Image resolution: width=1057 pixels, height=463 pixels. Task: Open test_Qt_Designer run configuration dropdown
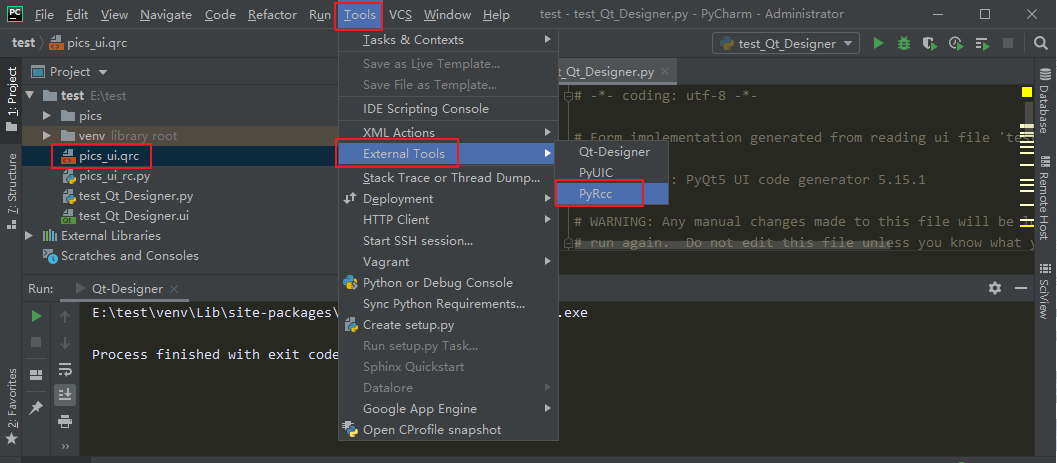point(786,44)
